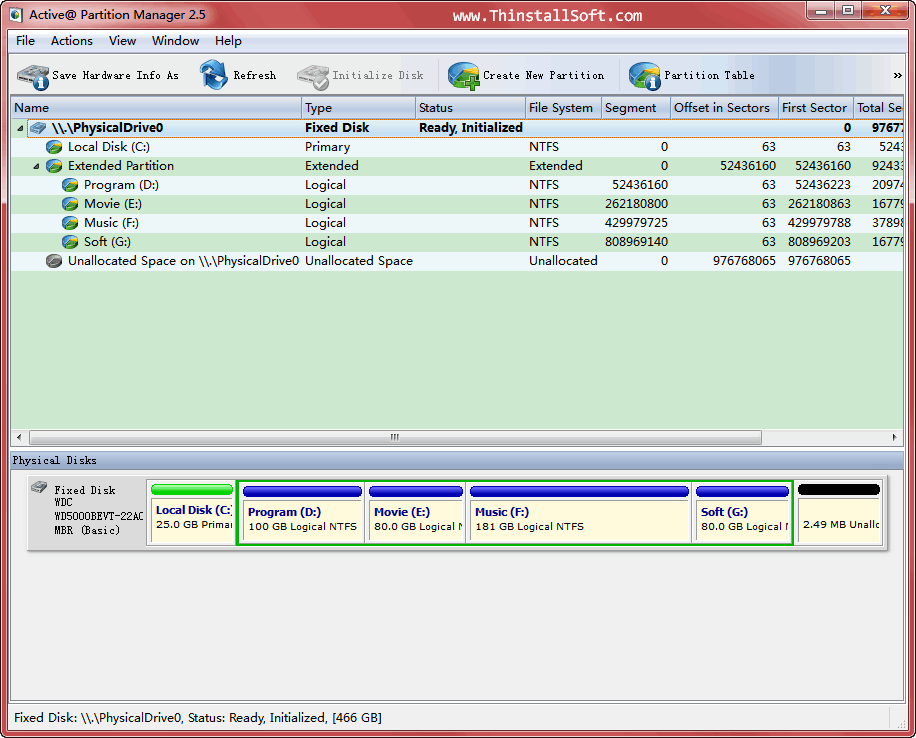Collapse the PhysicalDrive0 tree node

20,128
